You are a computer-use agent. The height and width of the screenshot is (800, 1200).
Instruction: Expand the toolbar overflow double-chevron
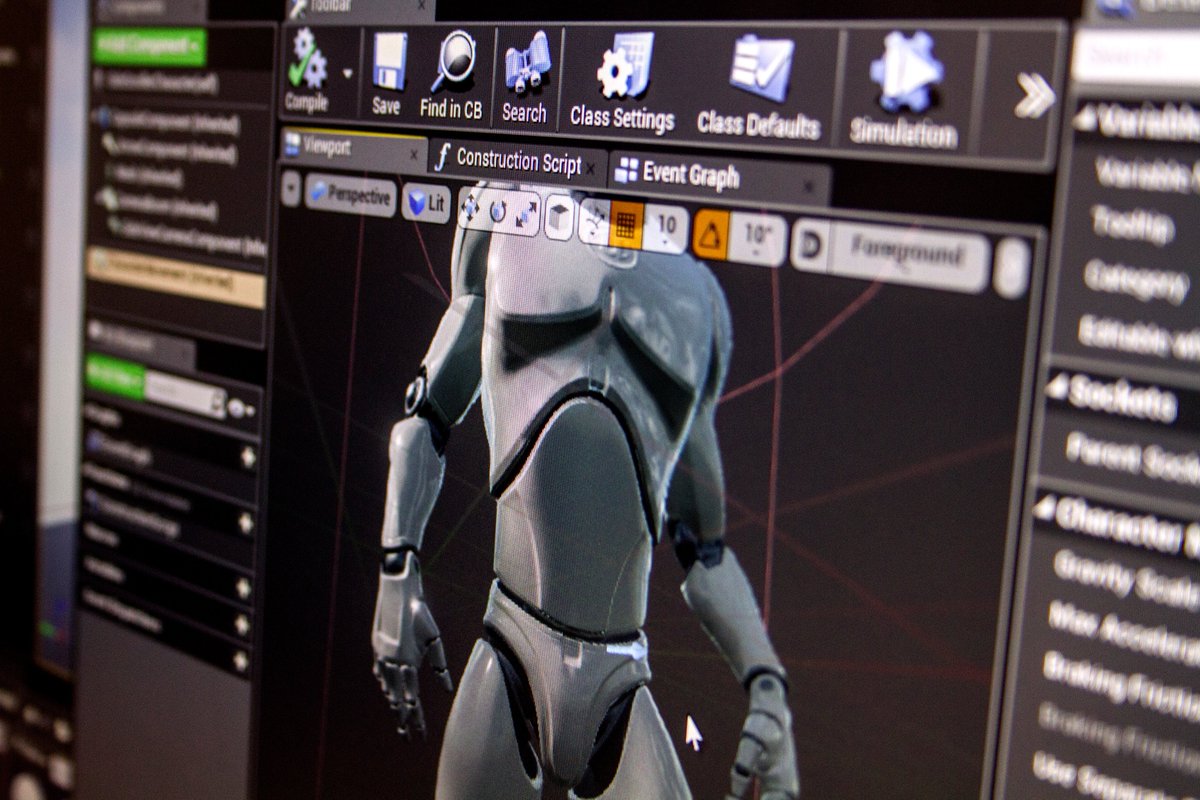[x=1034, y=96]
